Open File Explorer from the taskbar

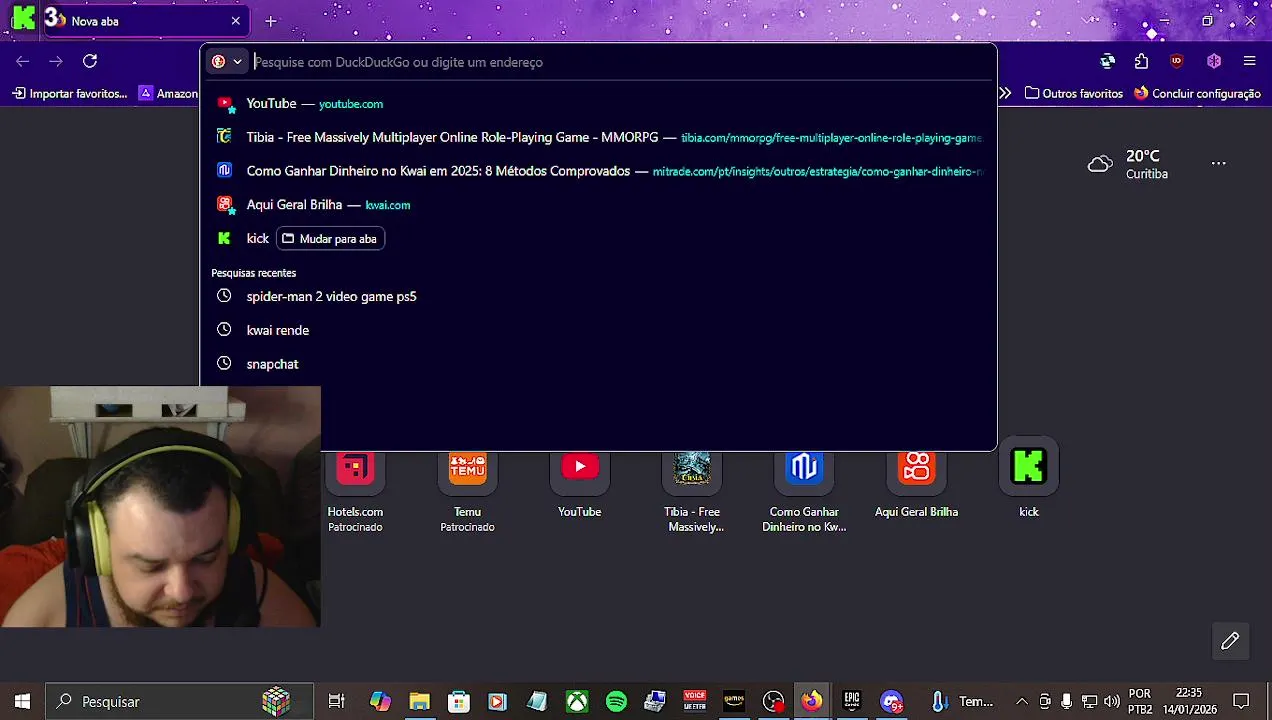tap(419, 701)
